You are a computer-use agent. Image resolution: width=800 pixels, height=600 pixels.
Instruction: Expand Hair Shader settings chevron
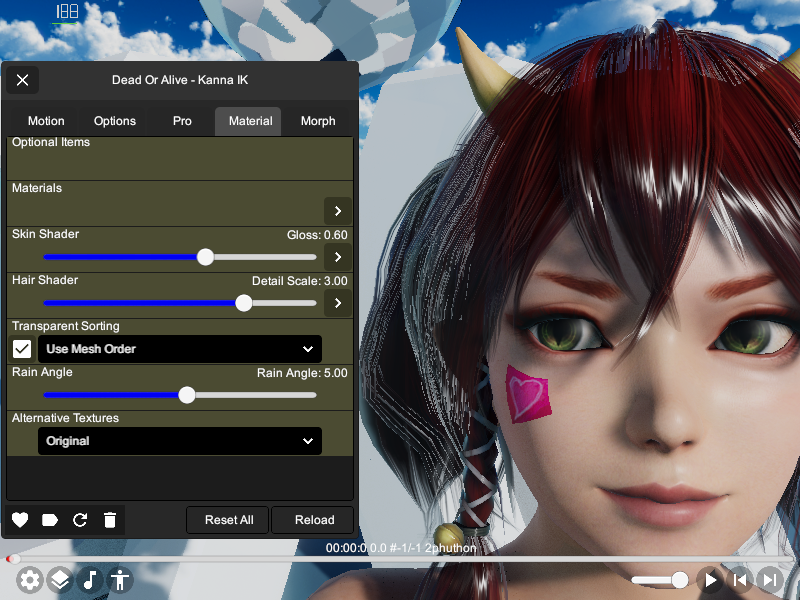click(x=338, y=303)
